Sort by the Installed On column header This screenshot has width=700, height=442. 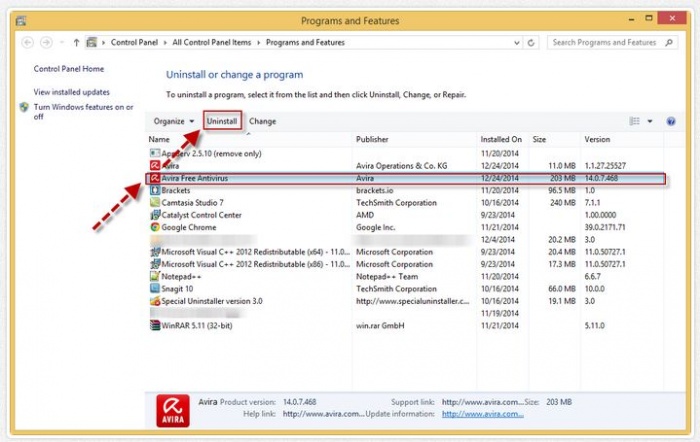click(503, 139)
